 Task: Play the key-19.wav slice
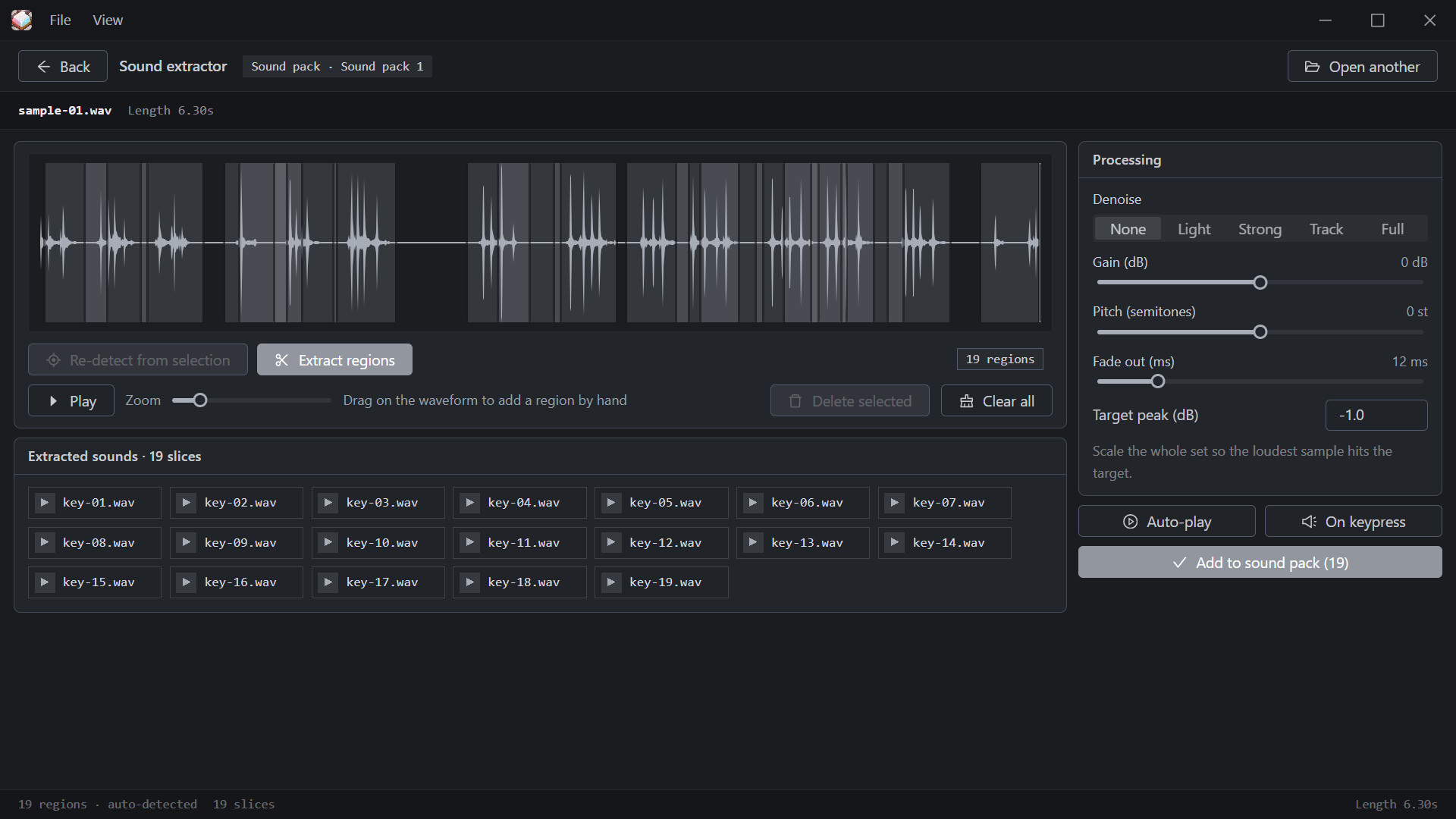click(611, 582)
